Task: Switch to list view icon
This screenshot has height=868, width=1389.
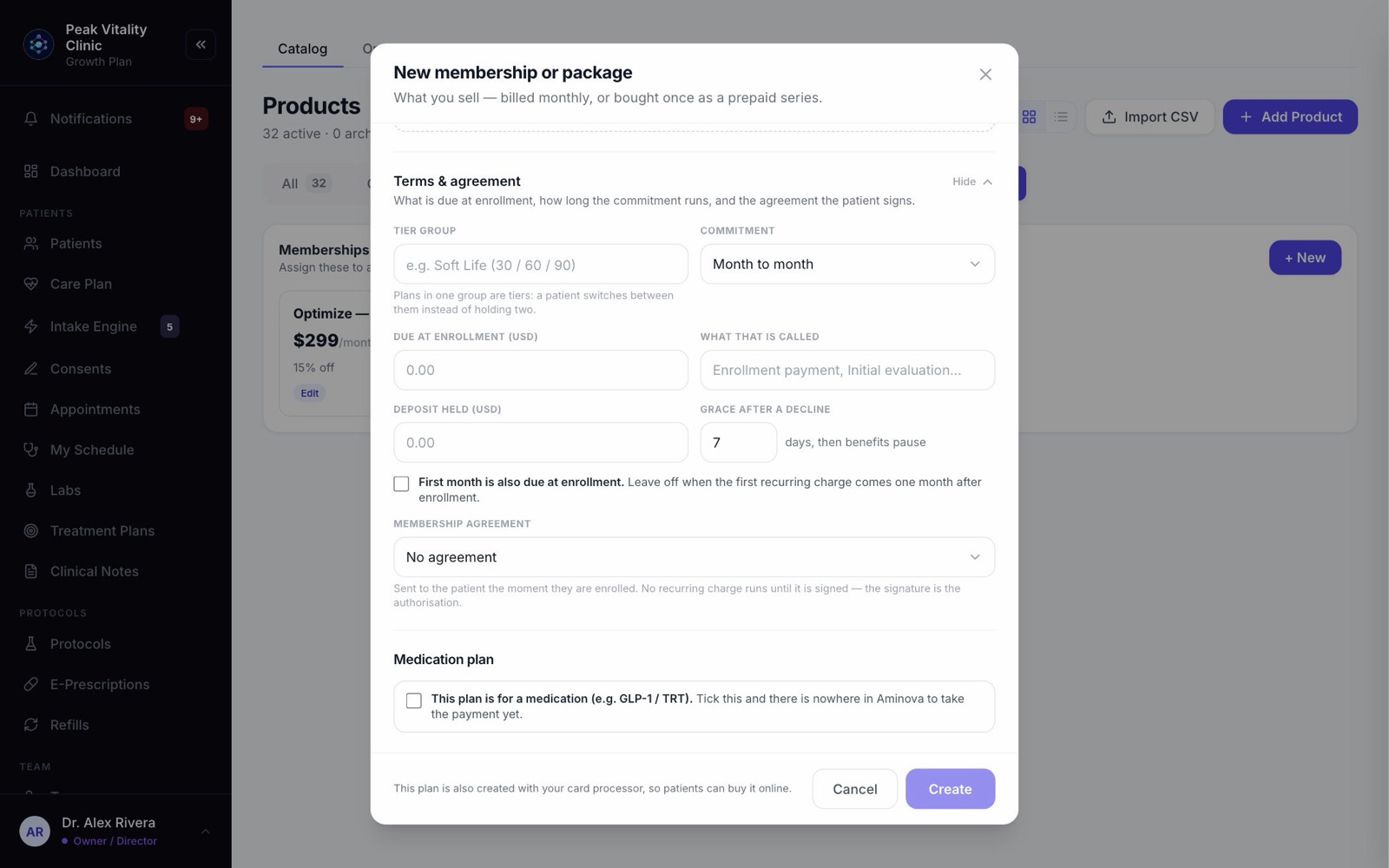Action: click(x=1061, y=116)
